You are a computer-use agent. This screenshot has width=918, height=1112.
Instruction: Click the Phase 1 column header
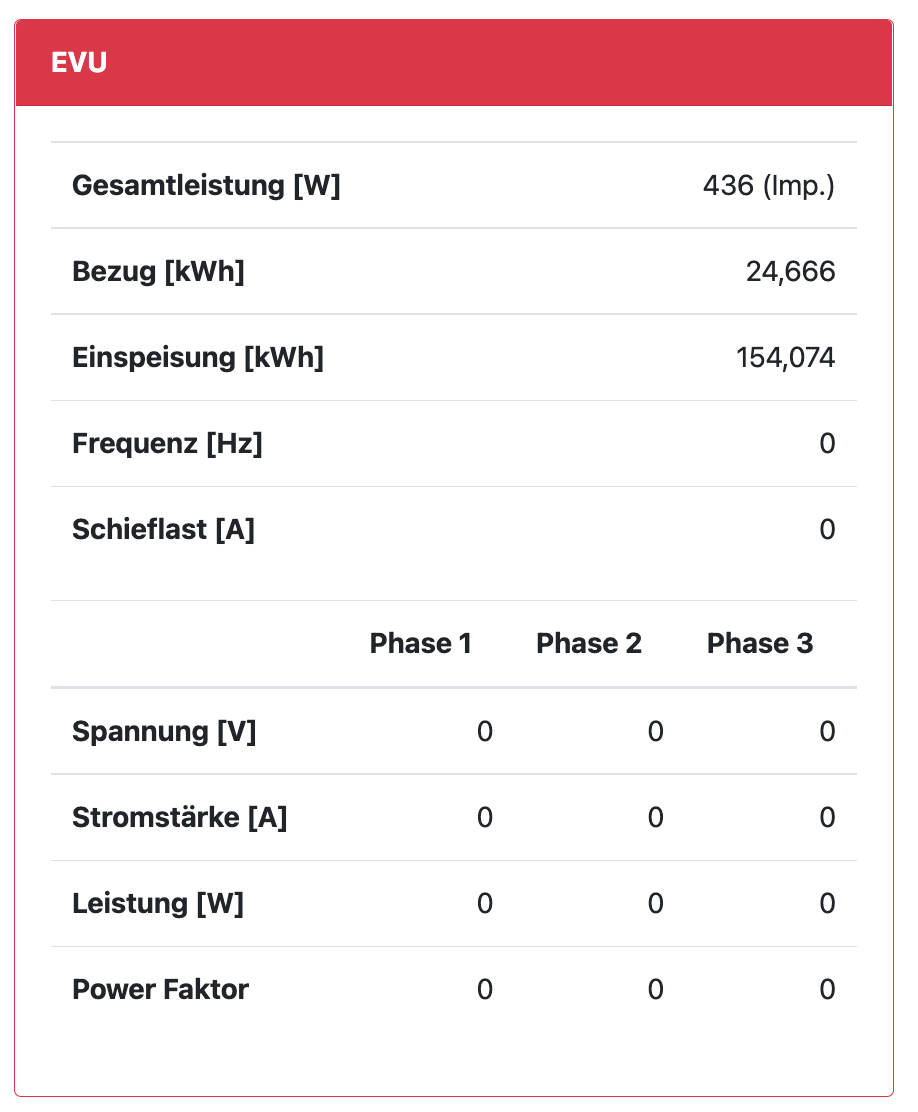click(420, 644)
